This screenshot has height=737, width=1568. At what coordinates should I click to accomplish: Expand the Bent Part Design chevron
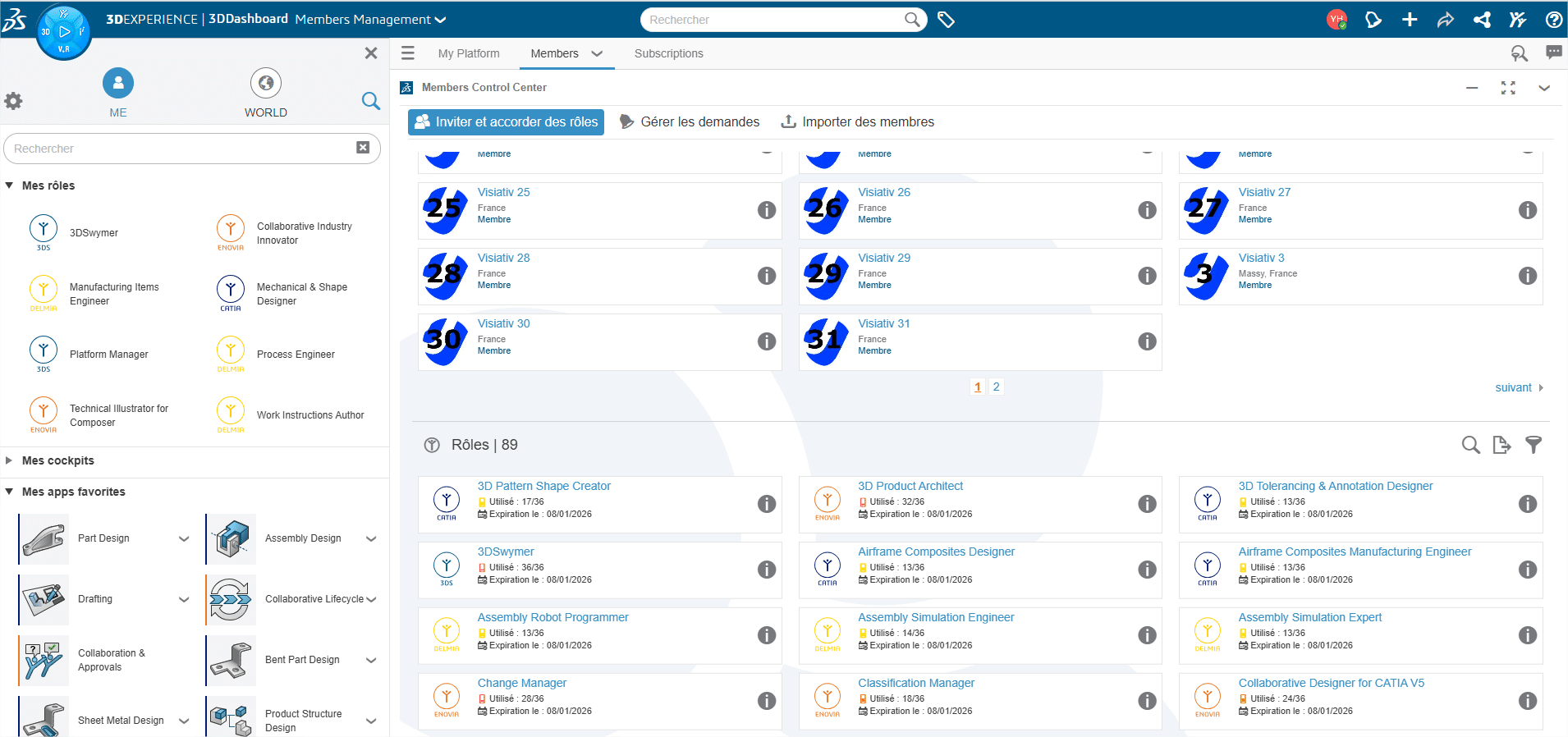[371, 661]
